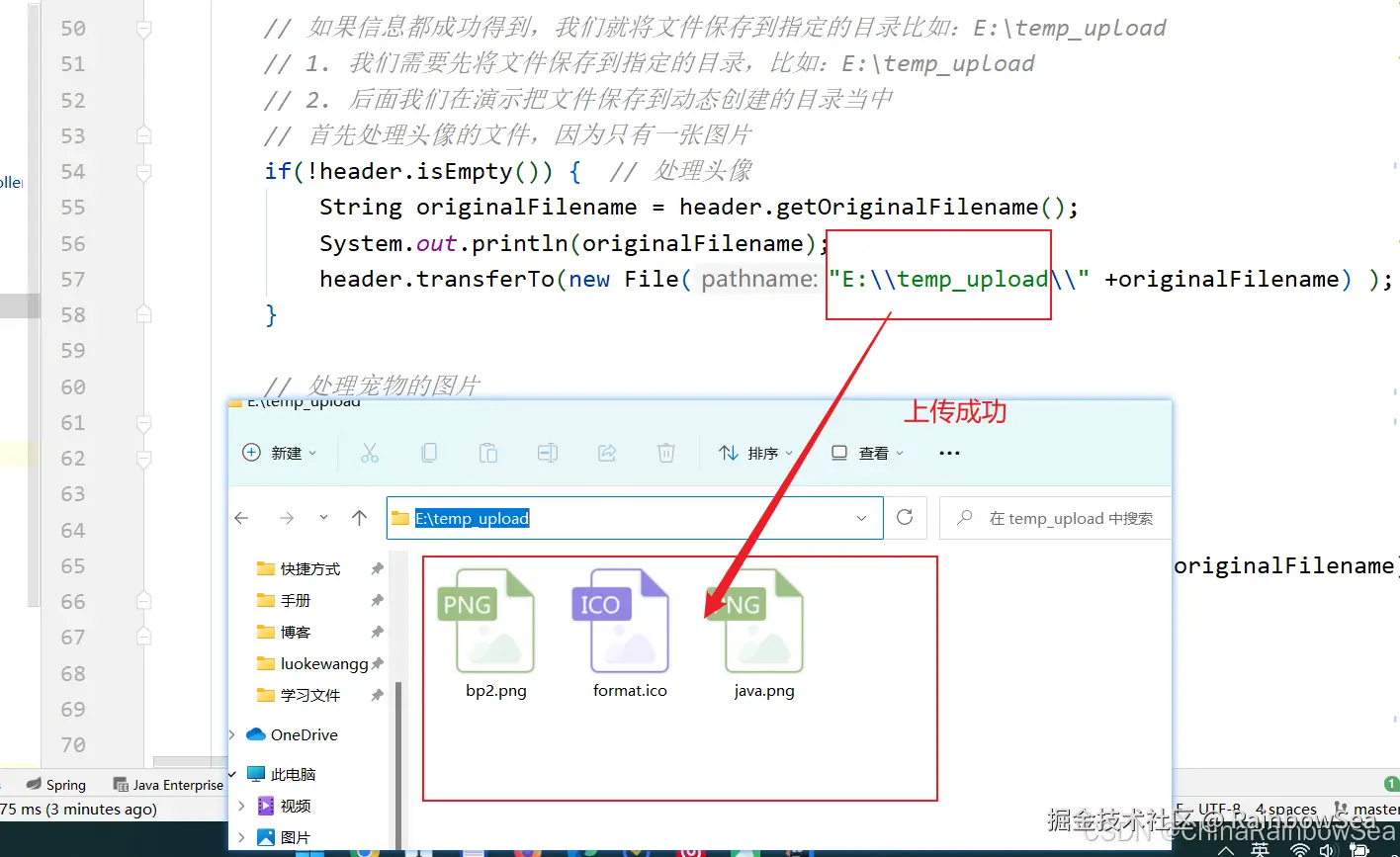1400x857 pixels.
Task: Open the Java Enterprise tool window tab
Action: [x=168, y=785]
